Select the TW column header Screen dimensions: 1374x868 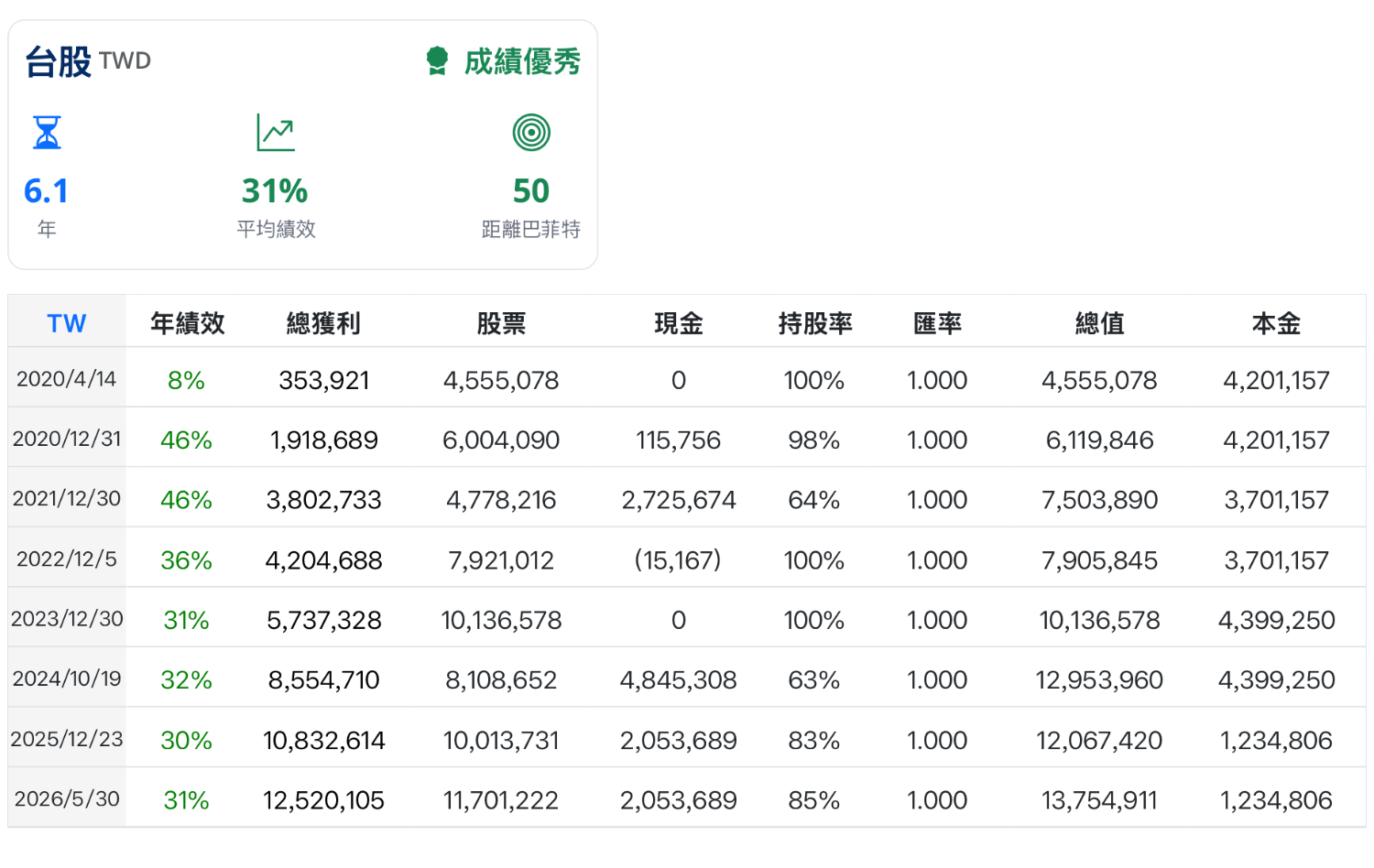[x=67, y=323]
